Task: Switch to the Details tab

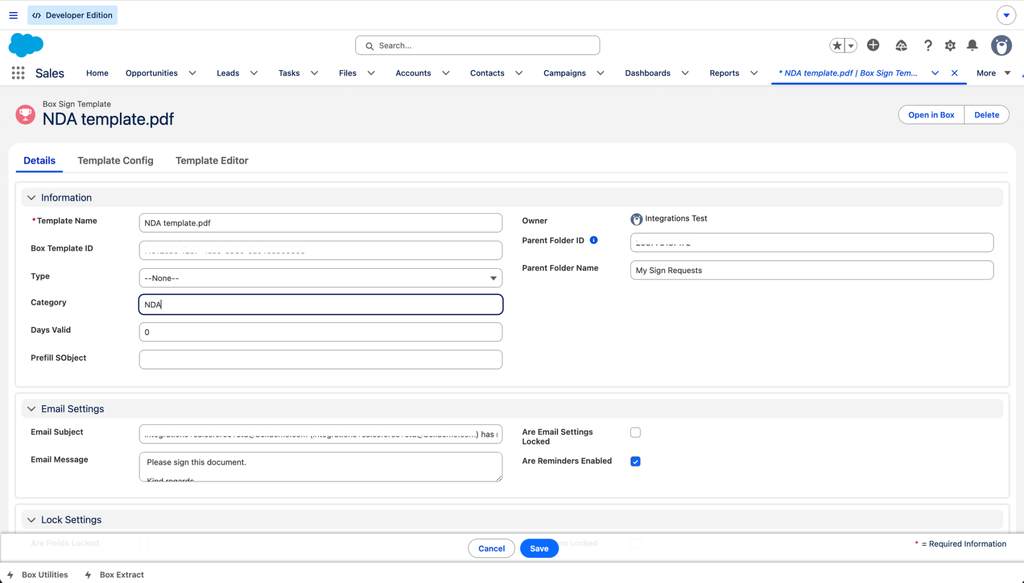Action: (39, 161)
